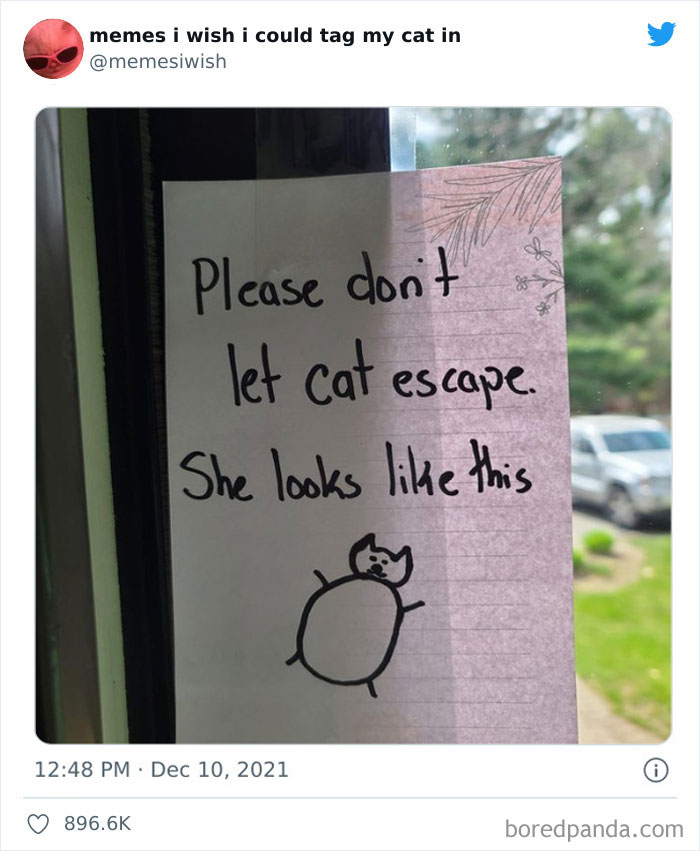Click the flower doodles on the note's edge
The height and width of the screenshot is (851, 700).
point(540,276)
